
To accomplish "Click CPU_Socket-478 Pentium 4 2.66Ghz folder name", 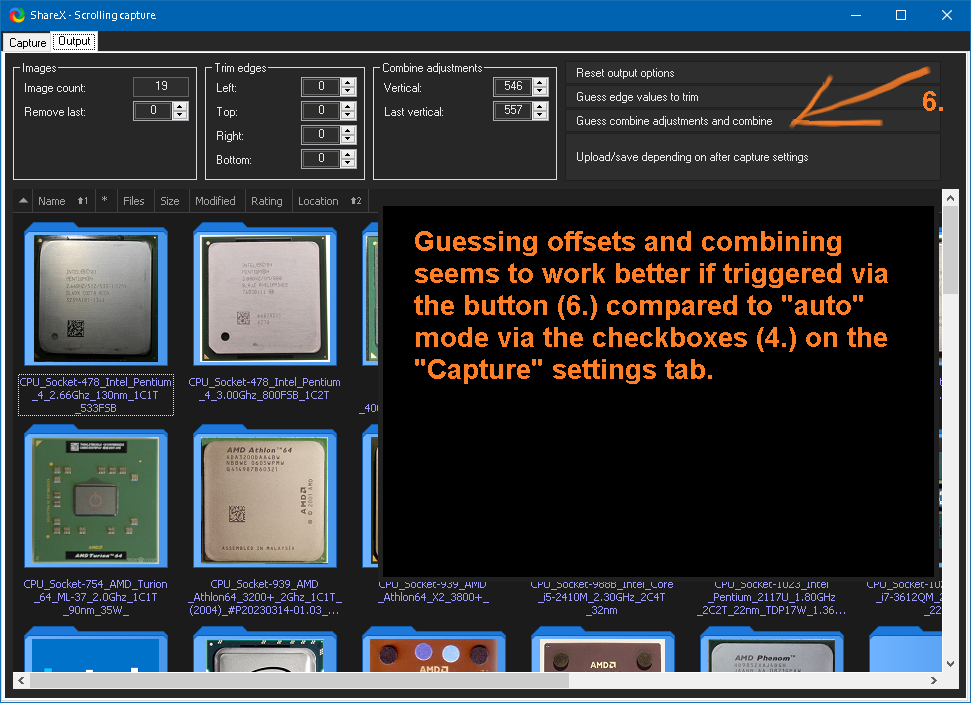I will 96,395.
